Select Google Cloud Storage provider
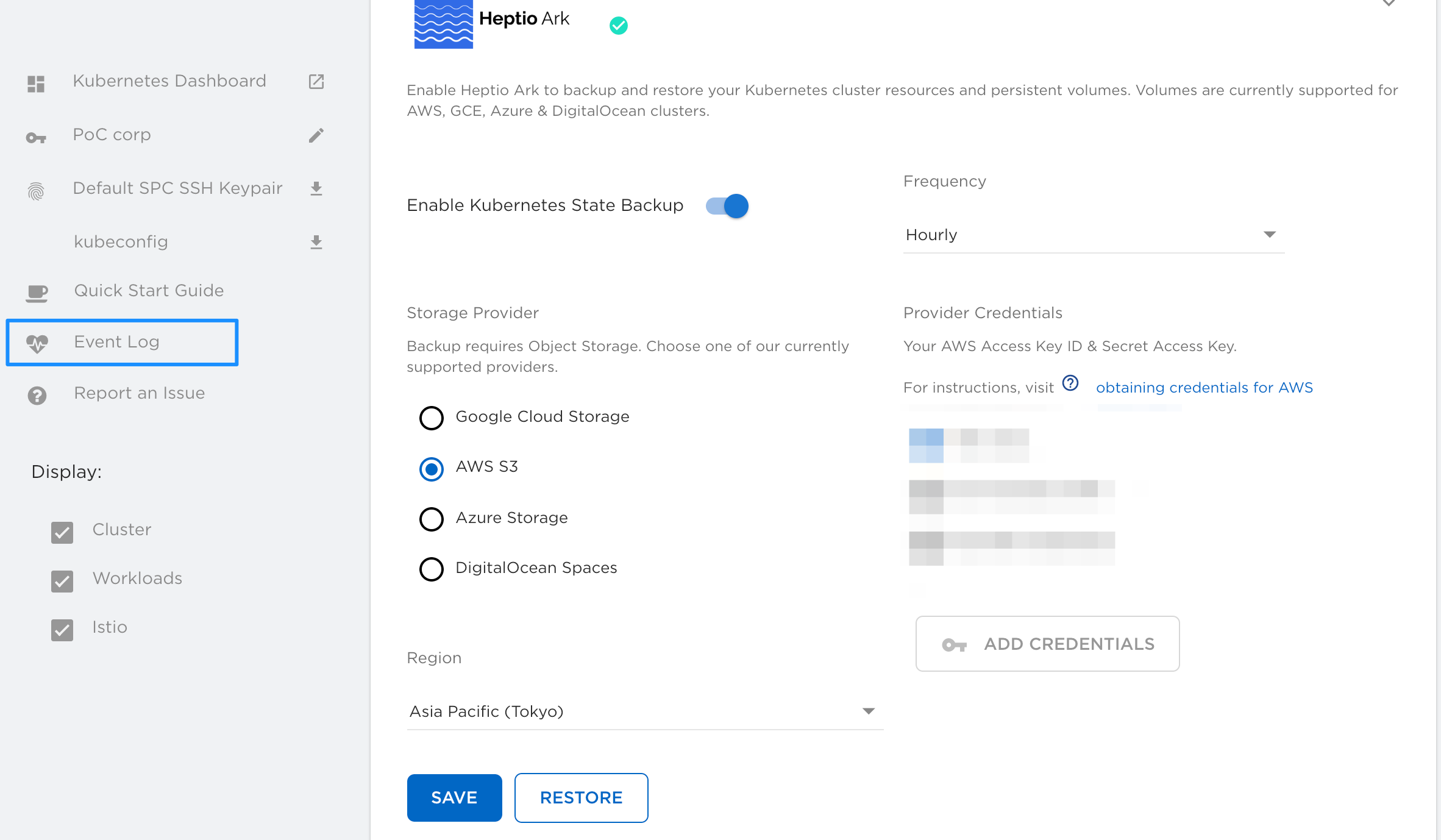The width and height of the screenshot is (1441, 840). point(432,418)
